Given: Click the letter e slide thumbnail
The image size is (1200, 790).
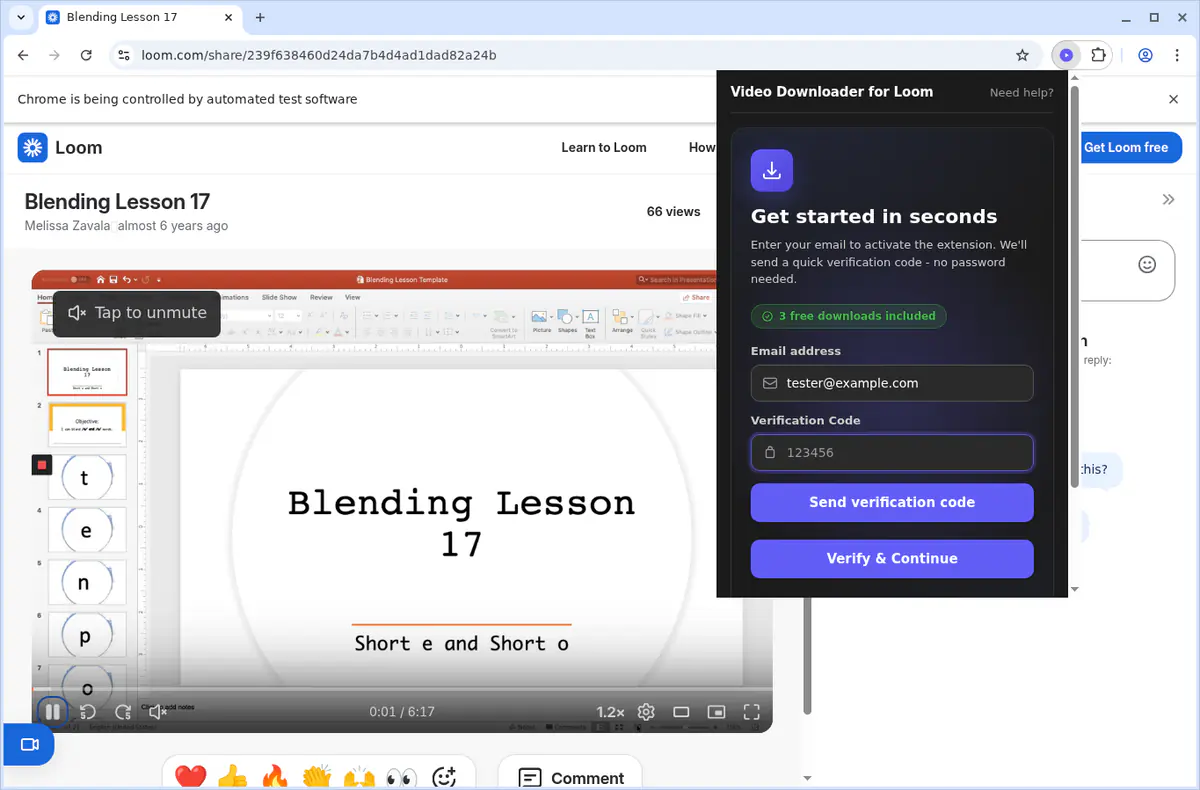Looking at the screenshot, I should click(x=87, y=531).
